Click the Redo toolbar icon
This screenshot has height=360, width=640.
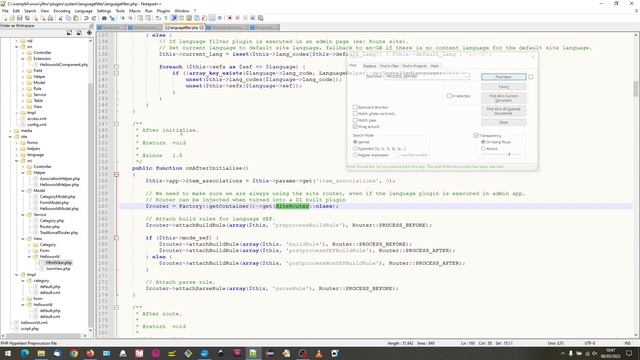pos(94,18)
